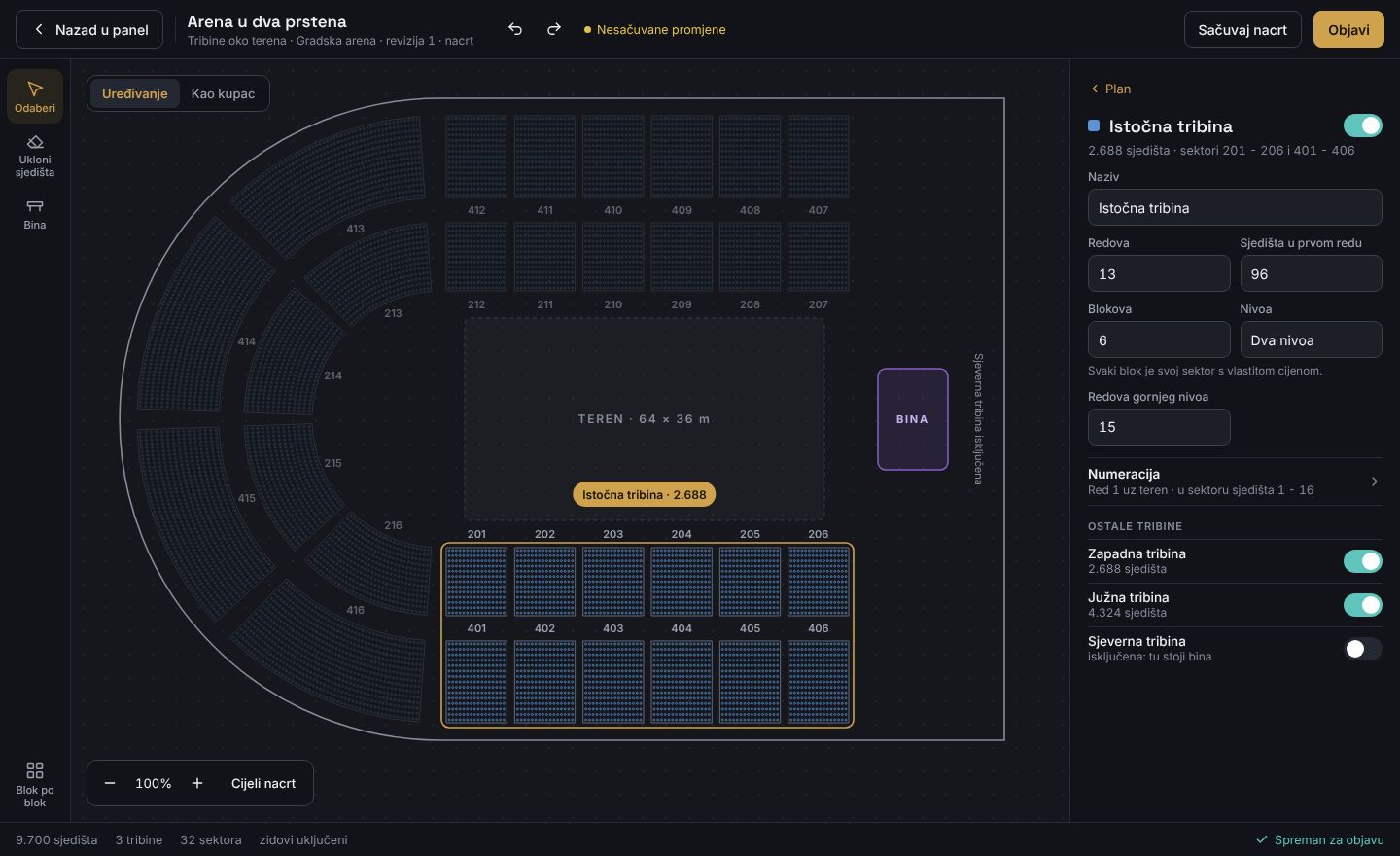Screen dimensions: 1400x856
Task: Choose the Bina stage tool
Action: tap(35, 214)
